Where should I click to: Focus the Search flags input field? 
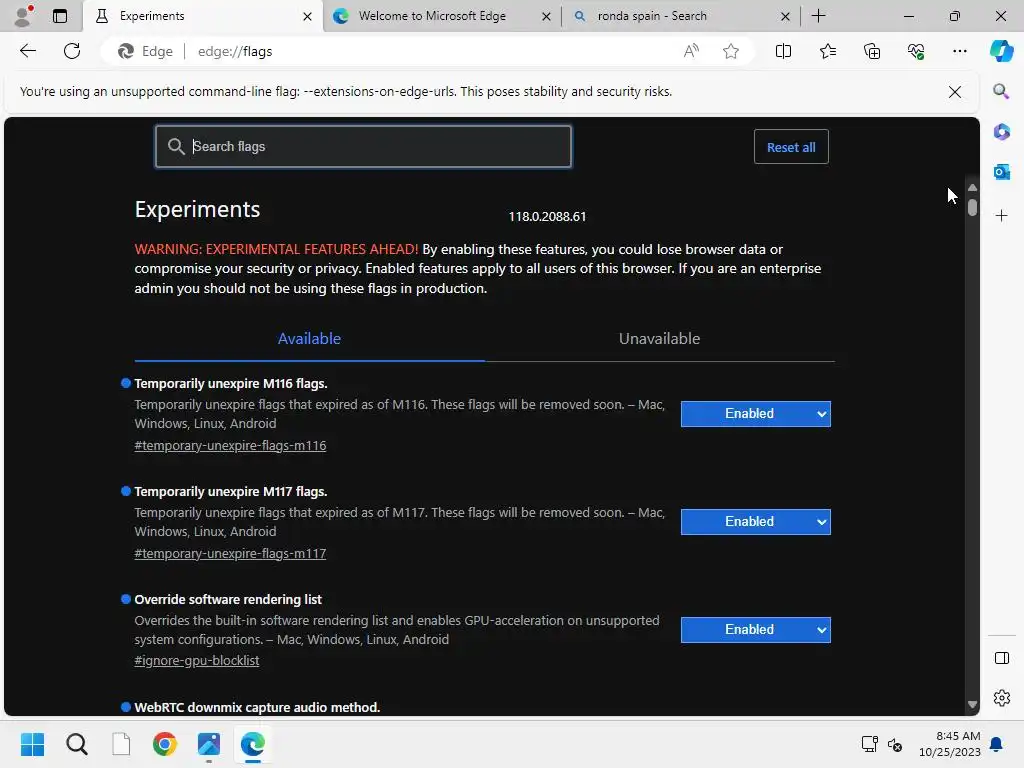[x=363, y=146]
